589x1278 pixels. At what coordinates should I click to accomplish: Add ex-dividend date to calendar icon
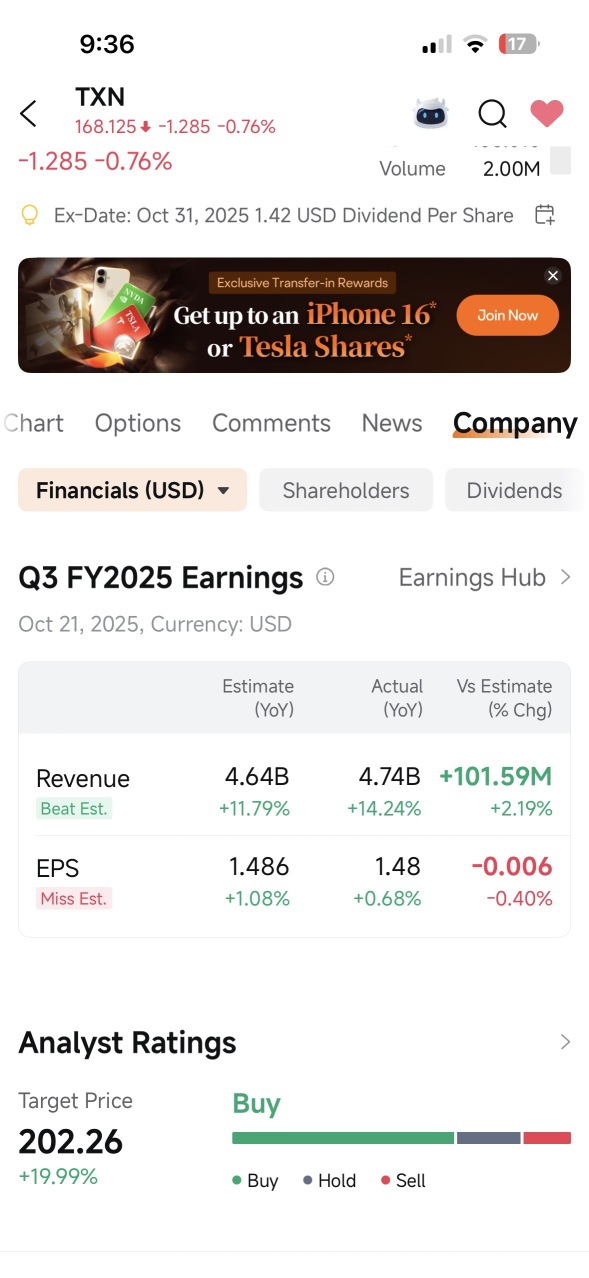pyautogui.click(x=545, y=214)
